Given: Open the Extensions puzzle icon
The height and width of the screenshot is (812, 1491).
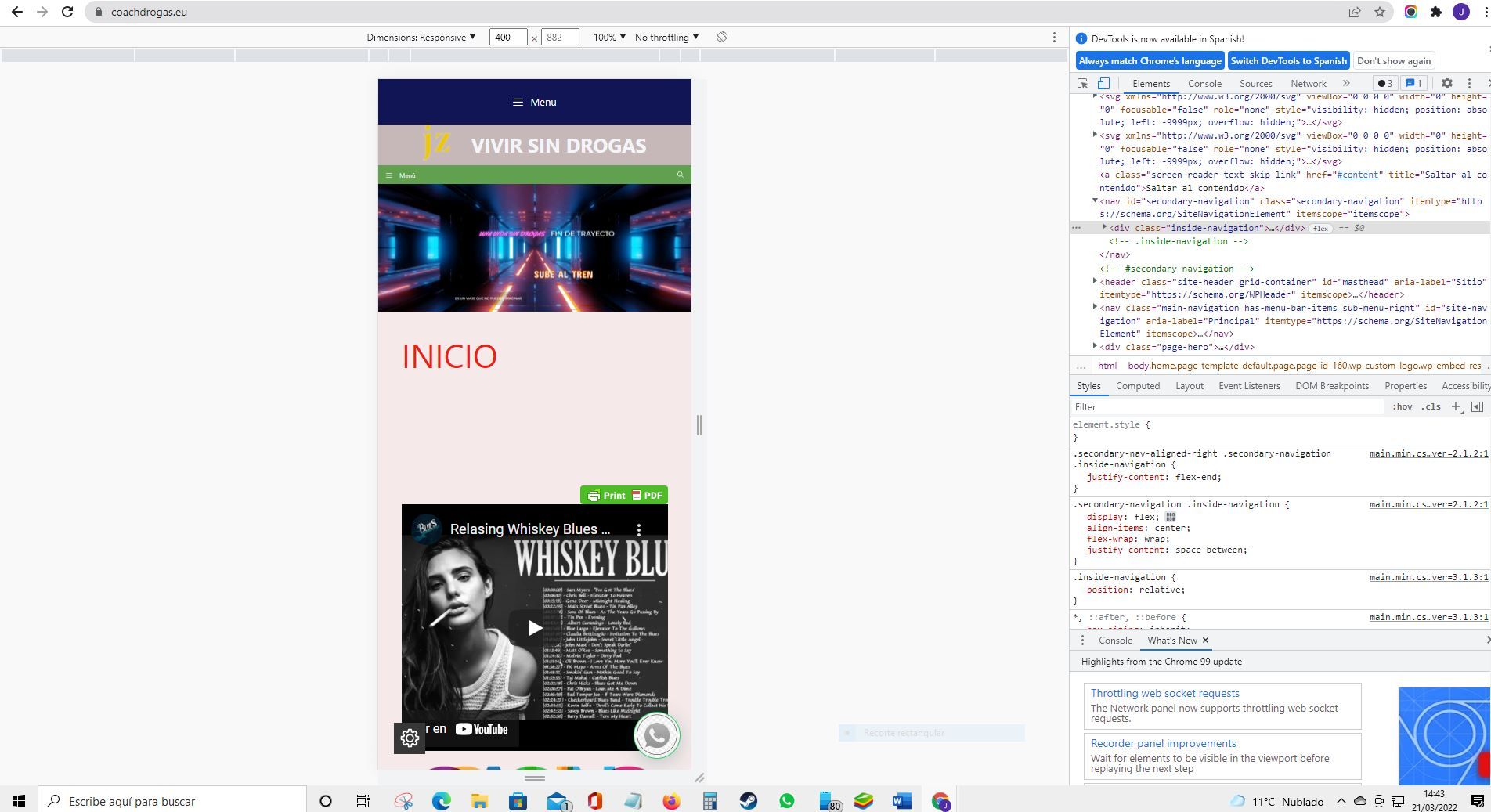Looking at the screenshot, I should [x=1436, y=12].
